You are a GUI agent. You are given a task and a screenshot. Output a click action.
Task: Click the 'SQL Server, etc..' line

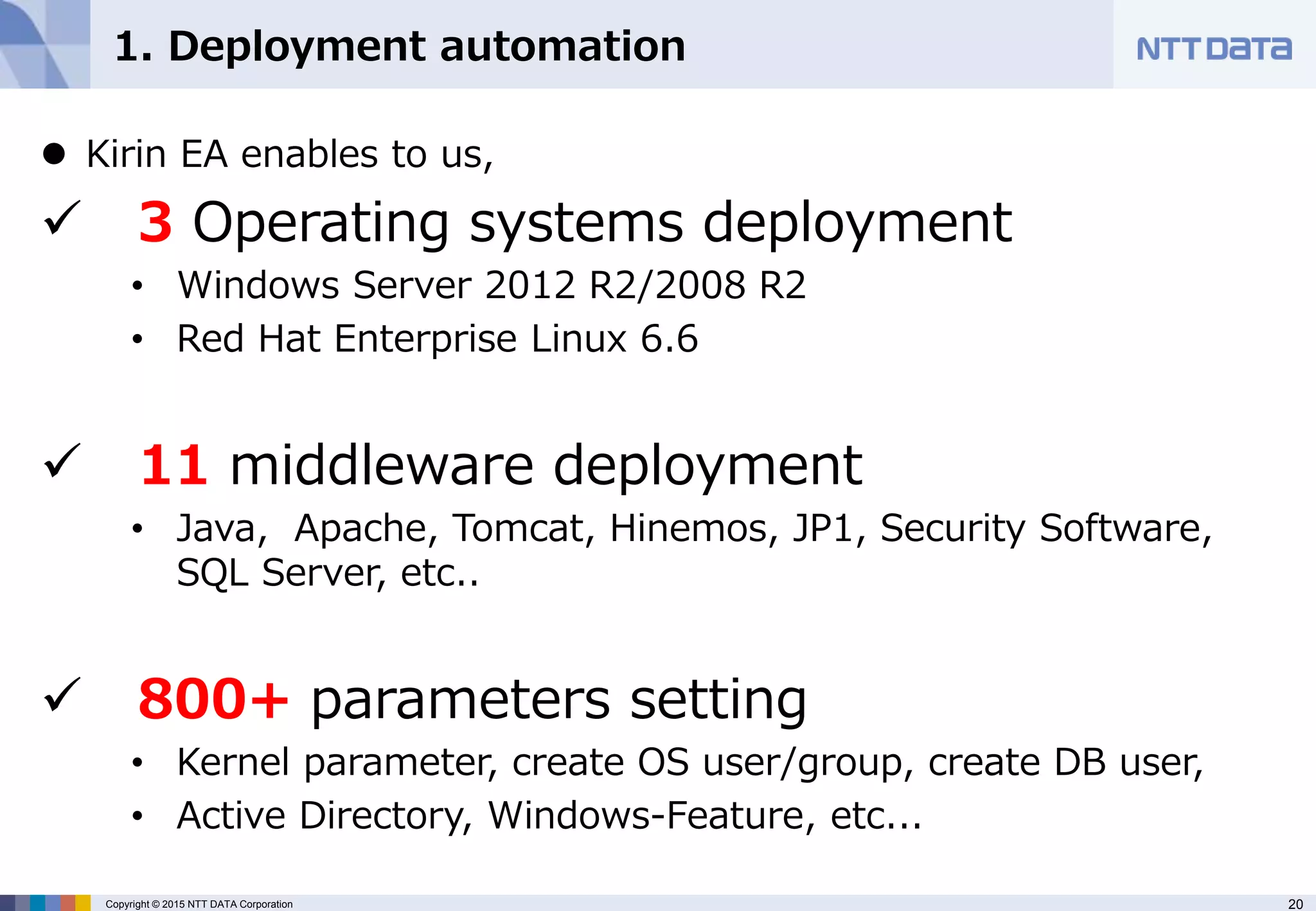click(328, 573)
